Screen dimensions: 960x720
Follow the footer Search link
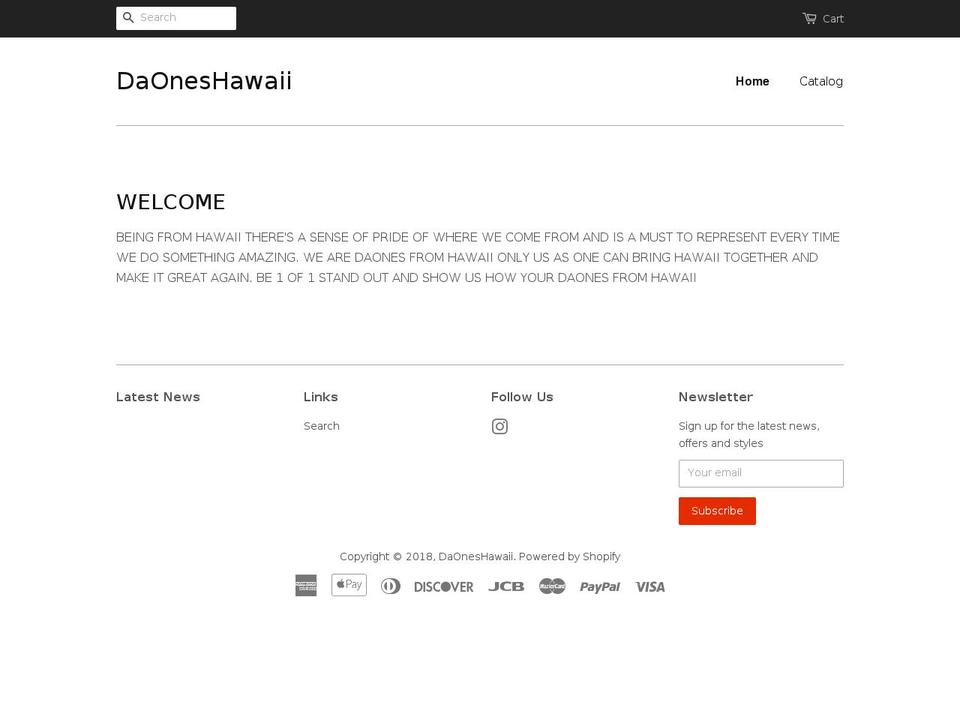tap(321, 426)
